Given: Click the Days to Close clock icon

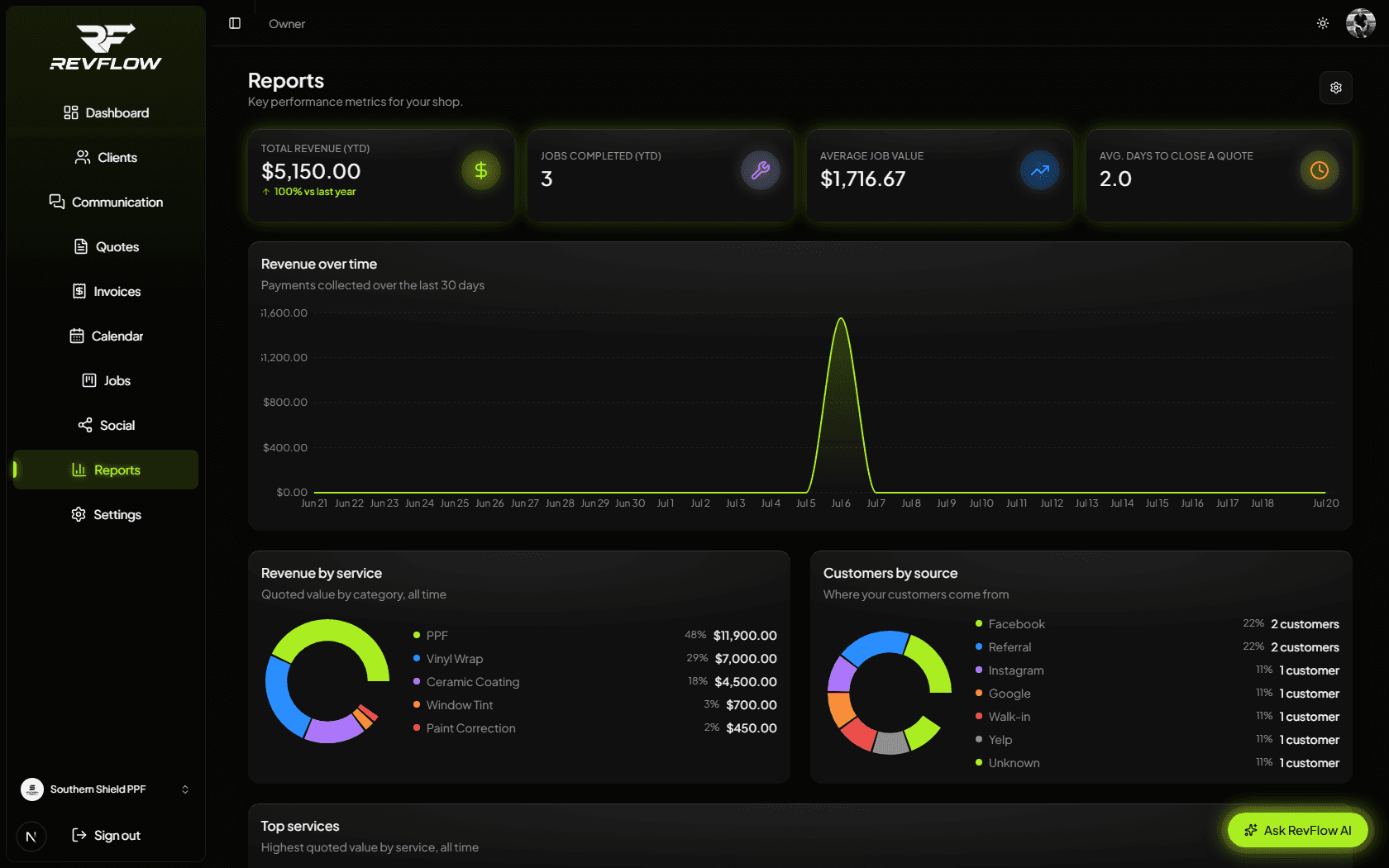Looking at the screenshot, I should coord(1320,170).
